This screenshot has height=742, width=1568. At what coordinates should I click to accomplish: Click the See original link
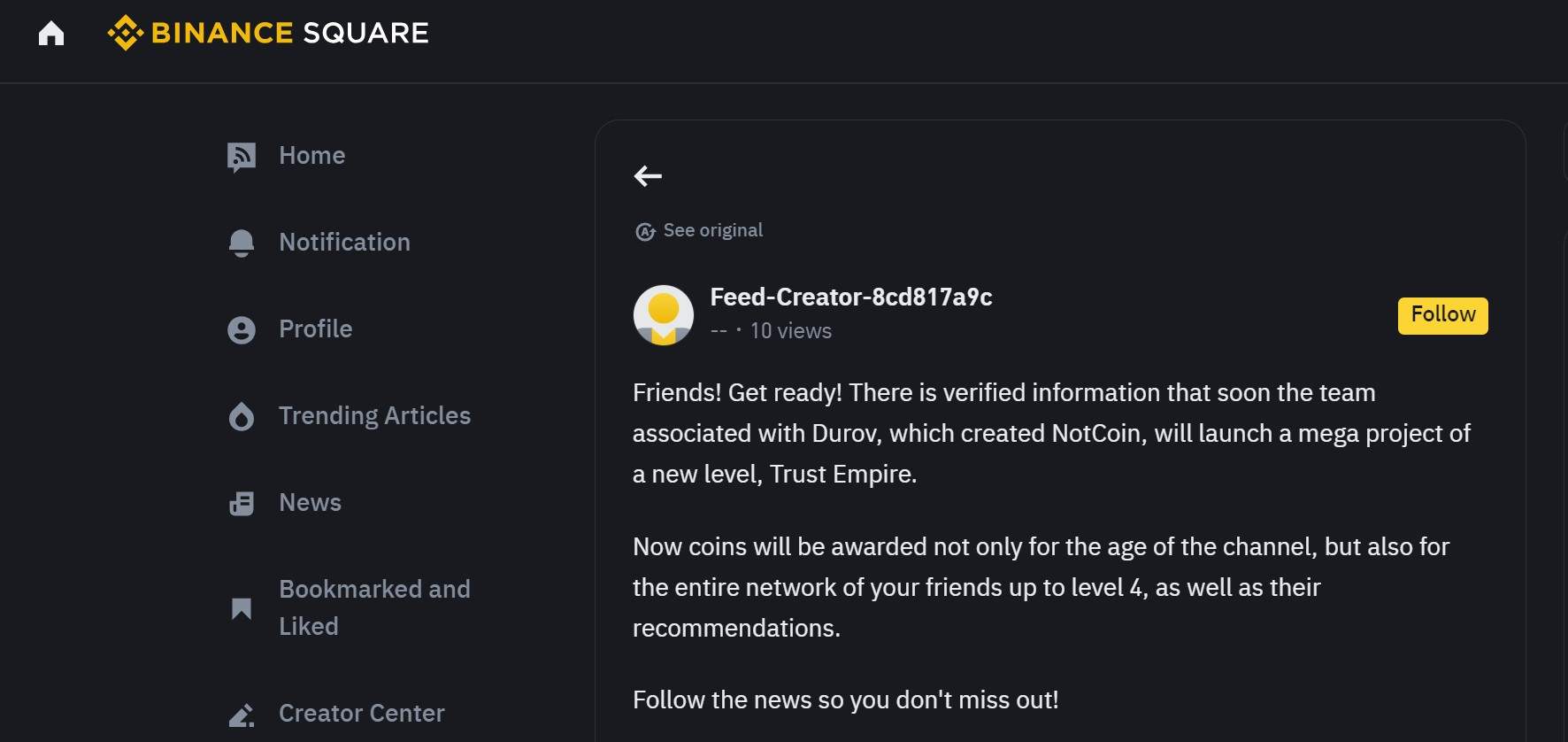[712, 230]
